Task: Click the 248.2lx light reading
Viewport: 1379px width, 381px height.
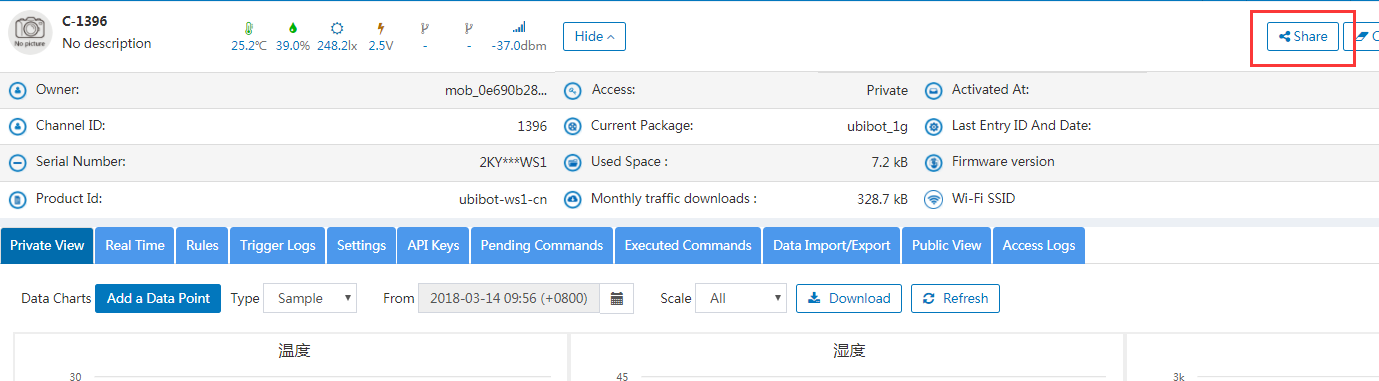Action: click(338, 46)
